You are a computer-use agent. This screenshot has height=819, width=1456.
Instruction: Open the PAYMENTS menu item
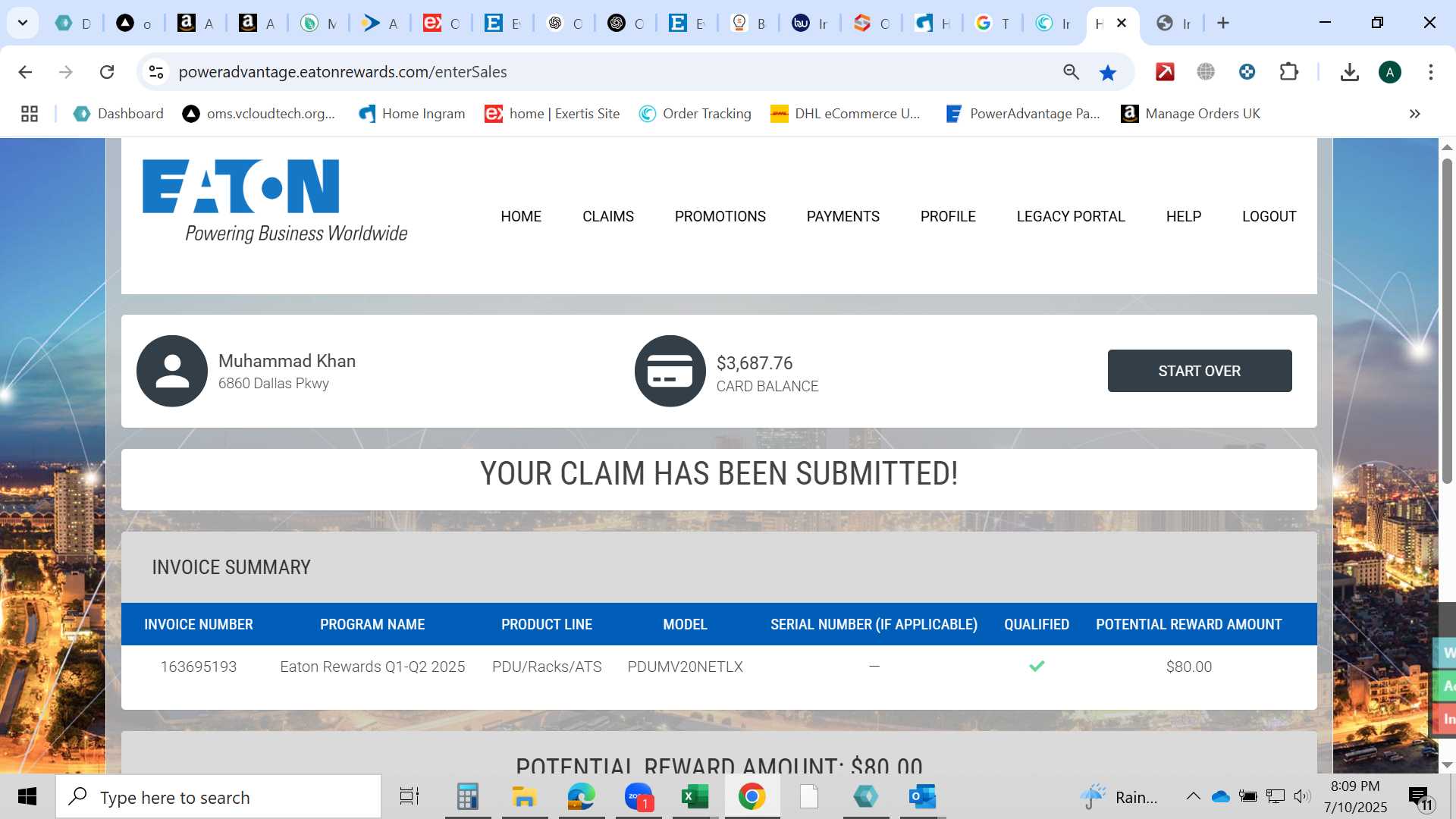(x=843, y=217)
